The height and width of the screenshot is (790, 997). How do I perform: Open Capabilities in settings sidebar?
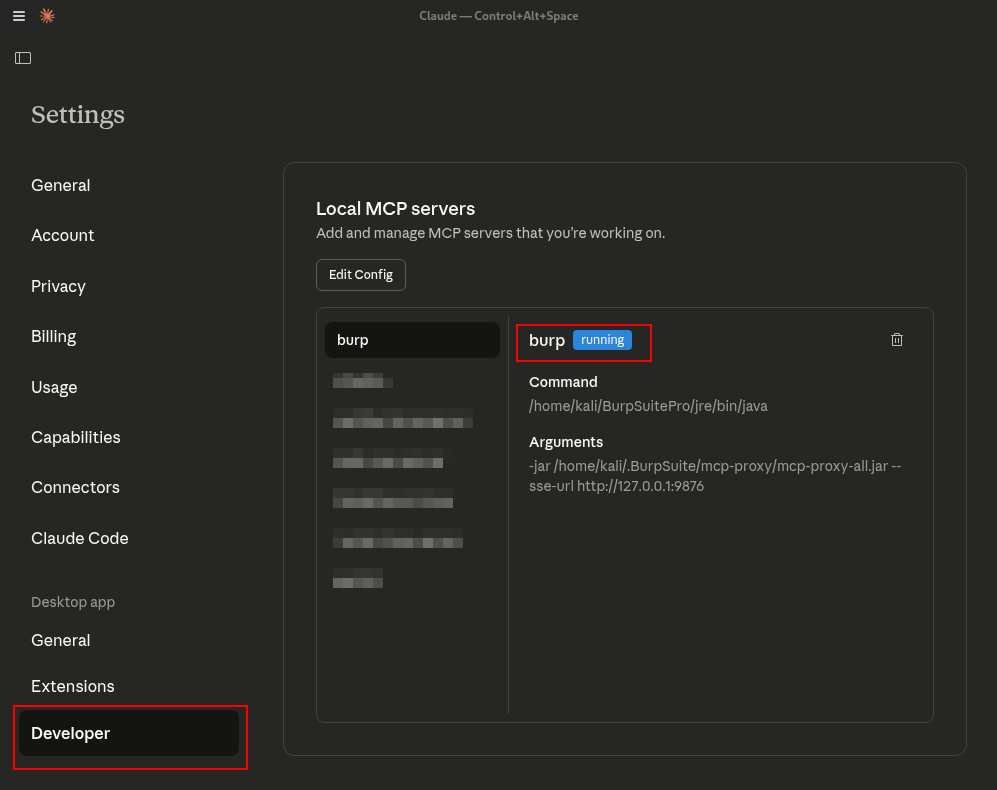[76, 437]
